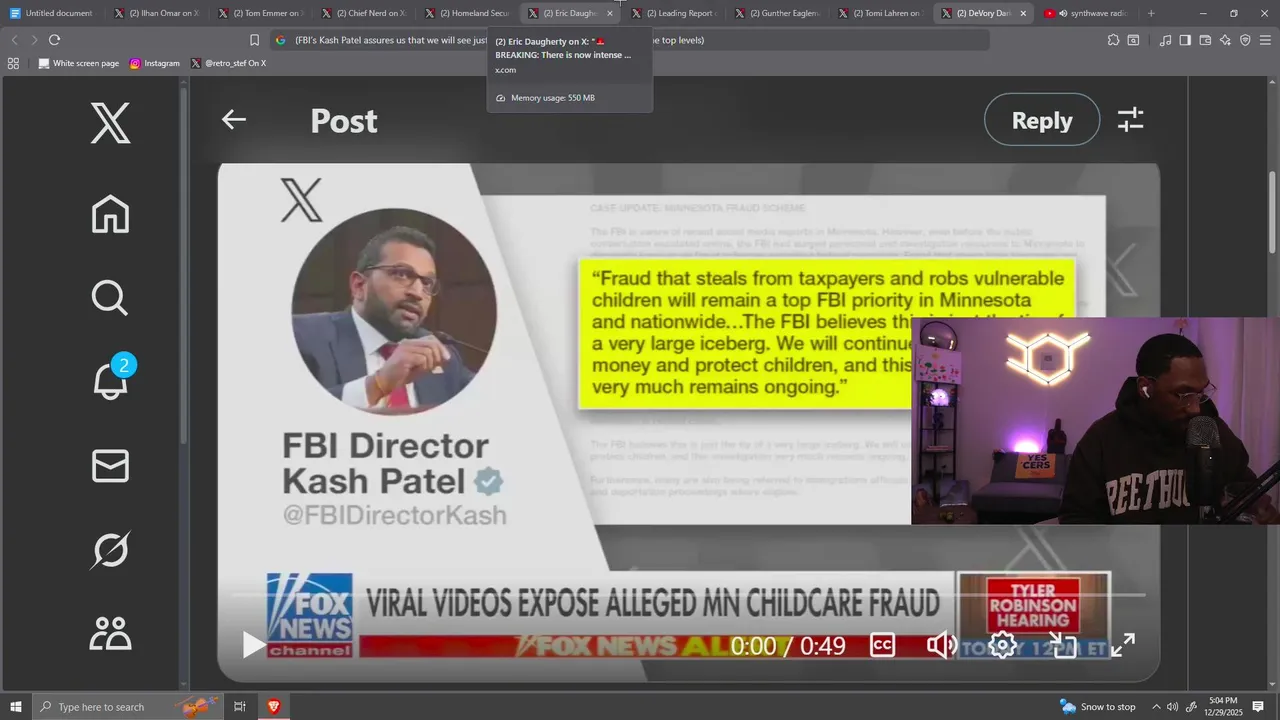
Task: Bookmark this page icon
Action: (x=254, y=40)
